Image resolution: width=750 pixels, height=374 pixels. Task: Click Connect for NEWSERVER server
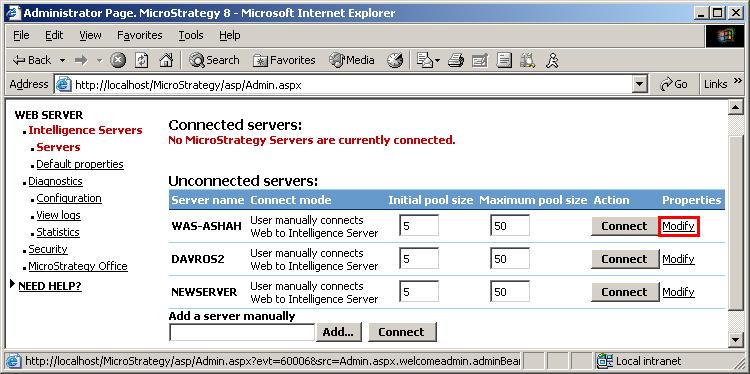point(624,292)
